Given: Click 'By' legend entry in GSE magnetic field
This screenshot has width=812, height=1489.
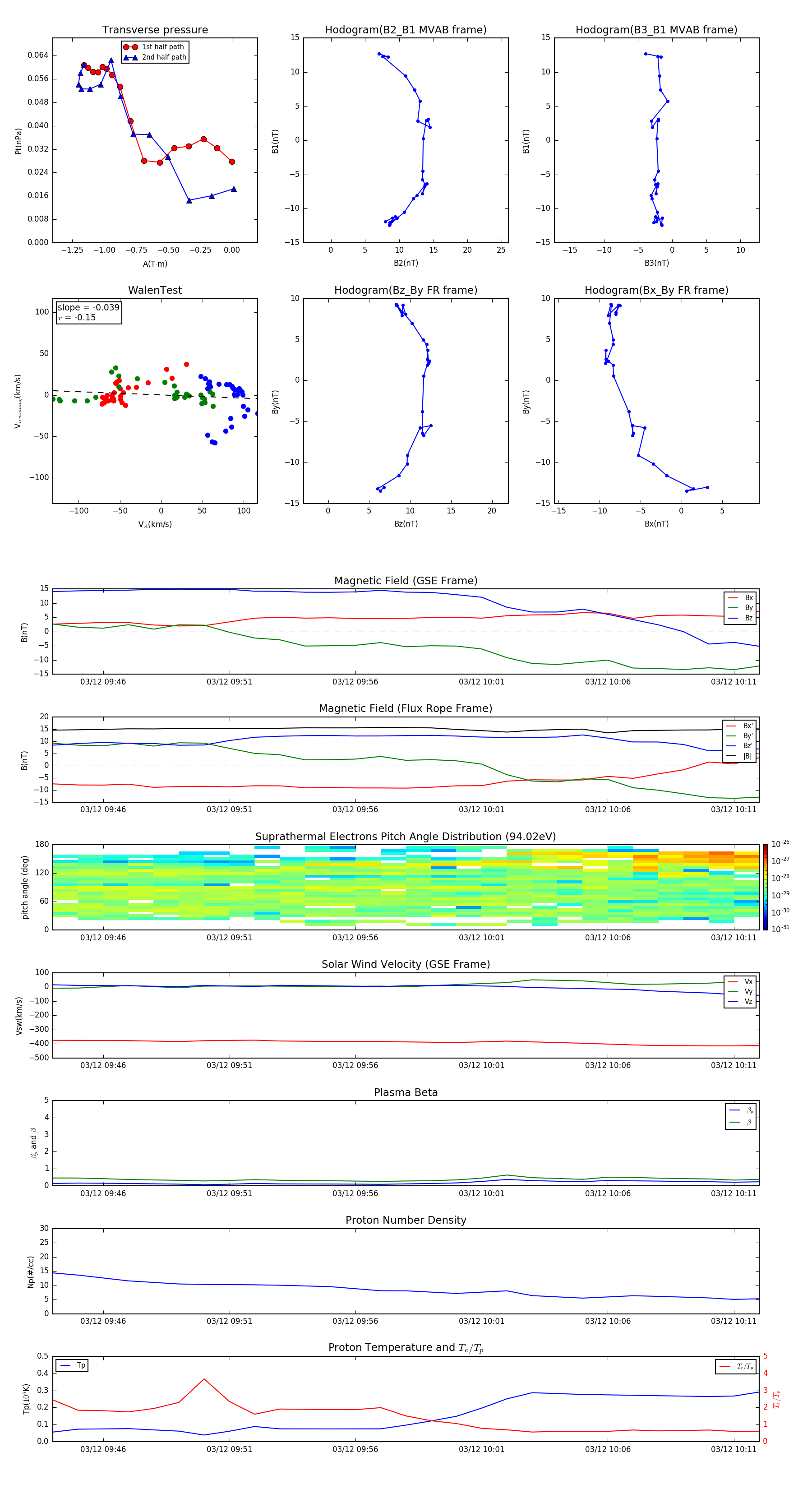Looking at the screenshot, I should click(740, 607).
